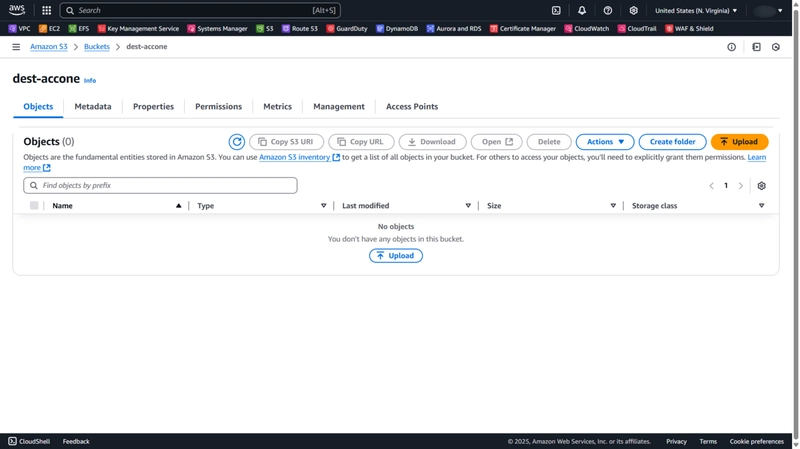Go to Buckets breadcrumb link

click(97, 46)
